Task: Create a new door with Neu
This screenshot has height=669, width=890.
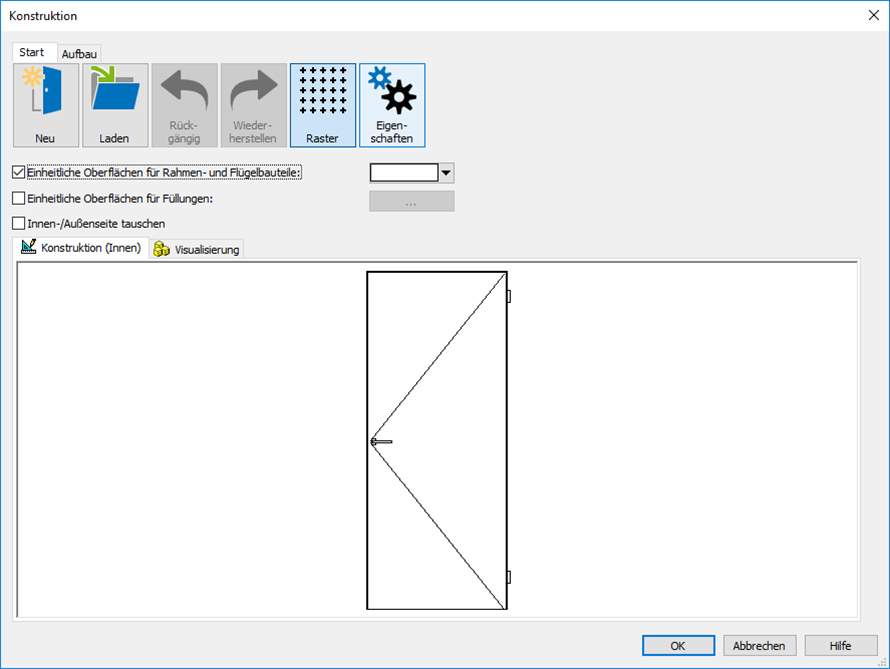Action: 46,105
